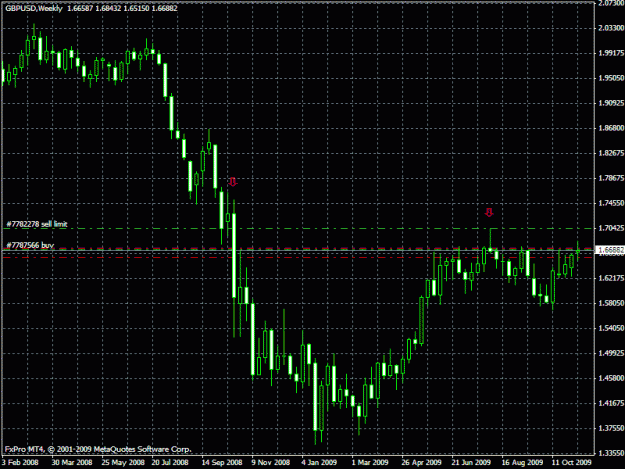Click the 1.82675 price axis label
The width and height of the screenshot is (625, 469).
tap(611, 153)
